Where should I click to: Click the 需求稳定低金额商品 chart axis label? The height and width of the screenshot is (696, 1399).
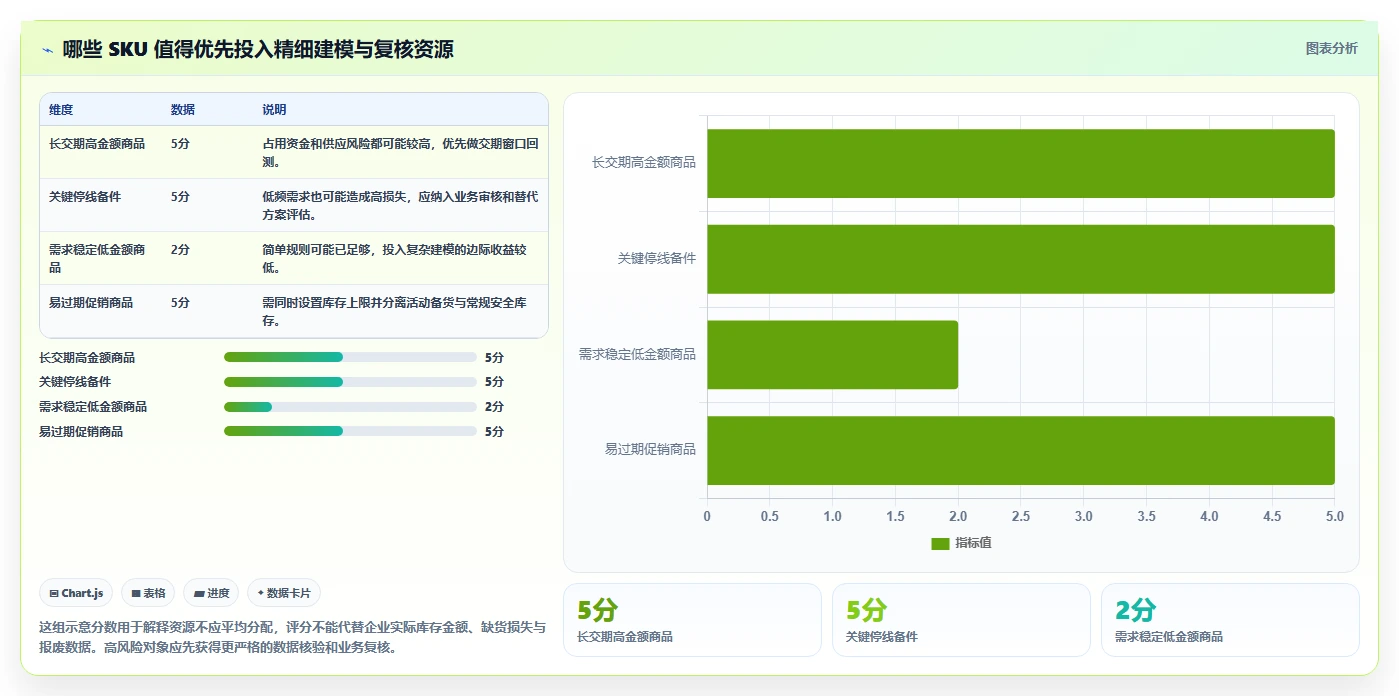point(637,354)
